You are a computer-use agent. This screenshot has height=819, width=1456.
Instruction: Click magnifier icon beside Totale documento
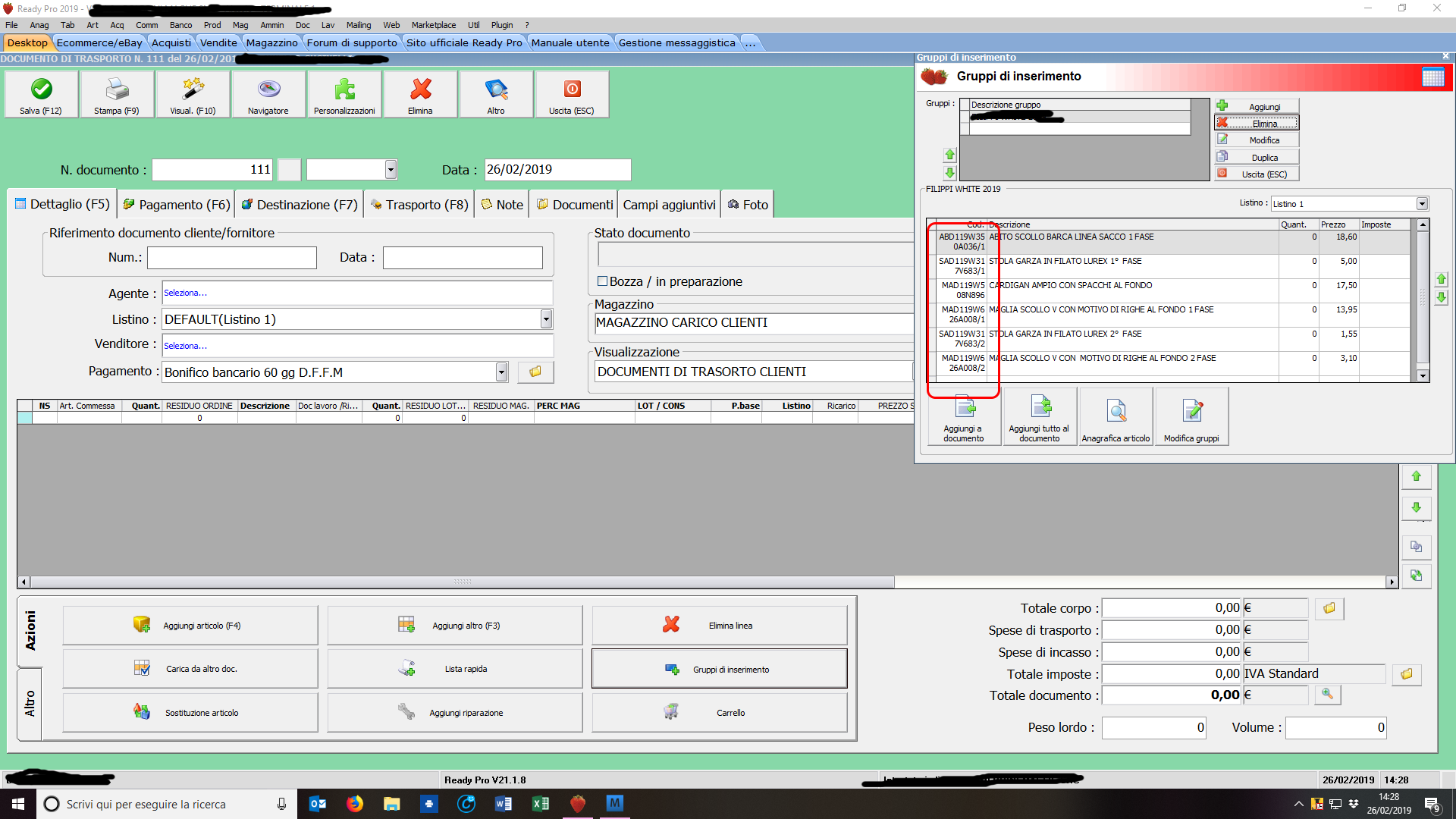[1327, 694]
